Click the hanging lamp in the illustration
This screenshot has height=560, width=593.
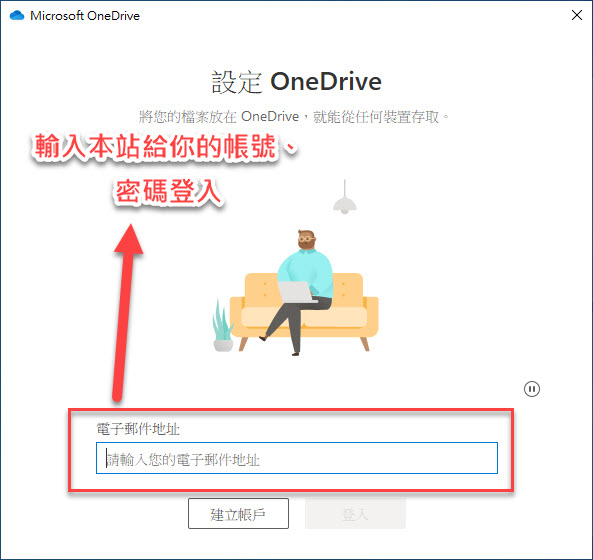click(345, 197)
